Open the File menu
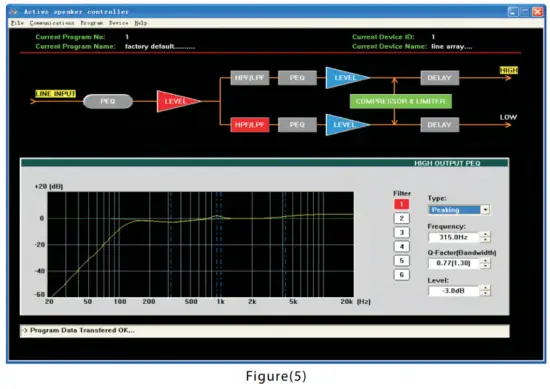Screen dimensions: 550x389 [x=17, y=23]
